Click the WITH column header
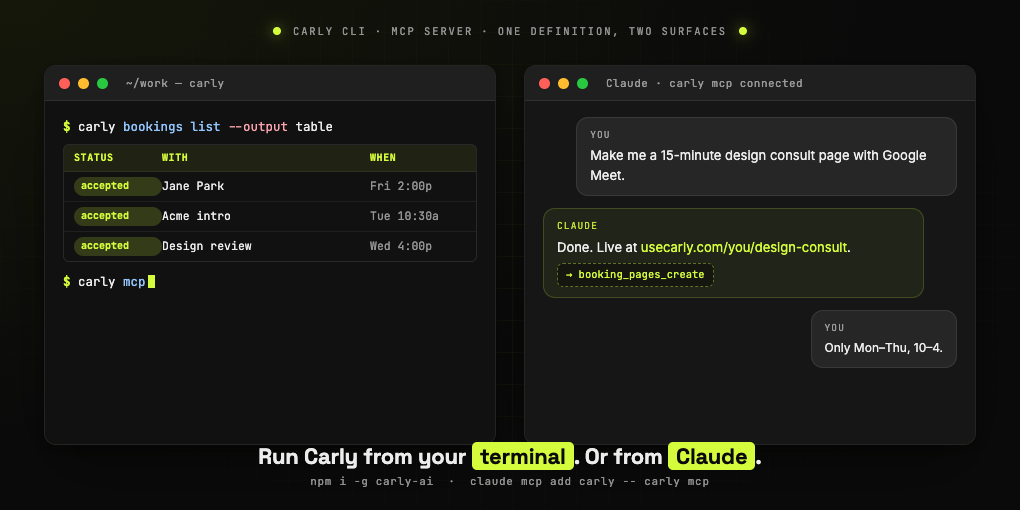 175,157
